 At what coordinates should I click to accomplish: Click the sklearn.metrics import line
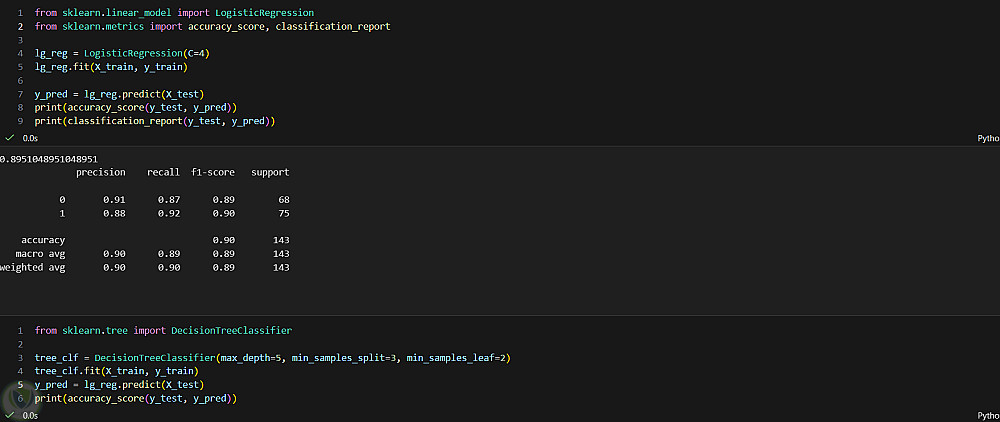point(212,26)
